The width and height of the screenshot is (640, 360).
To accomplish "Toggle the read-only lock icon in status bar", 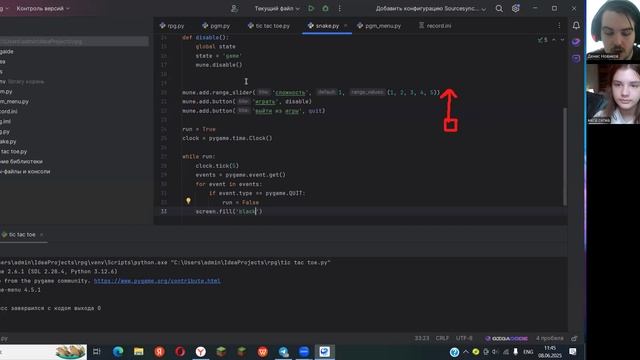I will (574, 338).
